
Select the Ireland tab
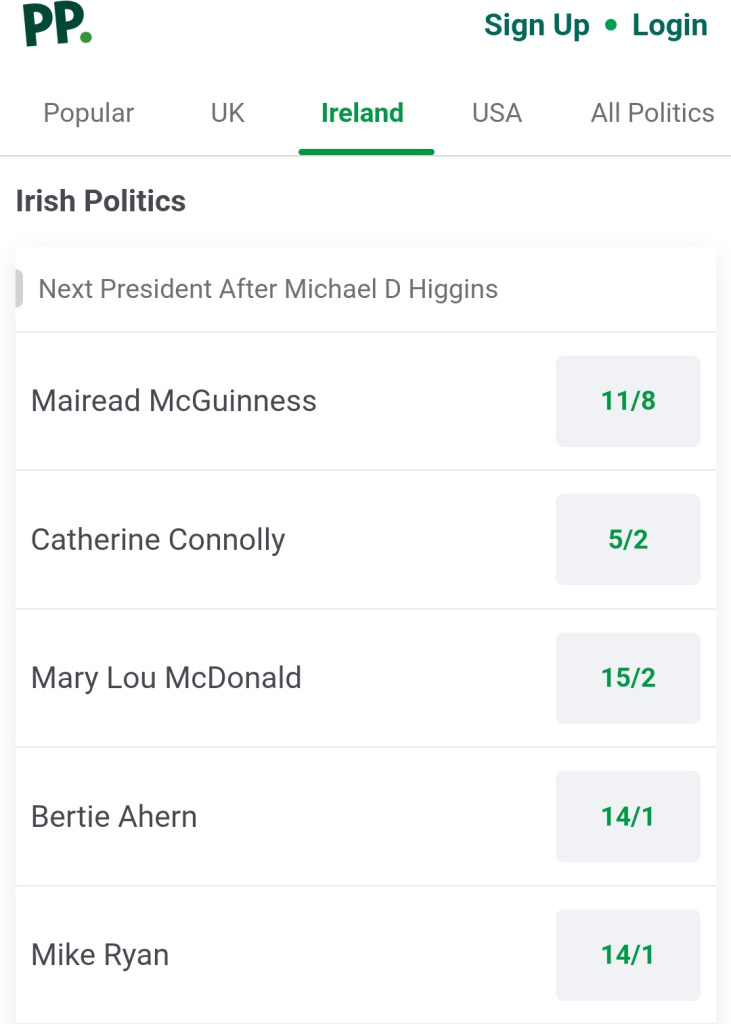click(x=363, y=113)
